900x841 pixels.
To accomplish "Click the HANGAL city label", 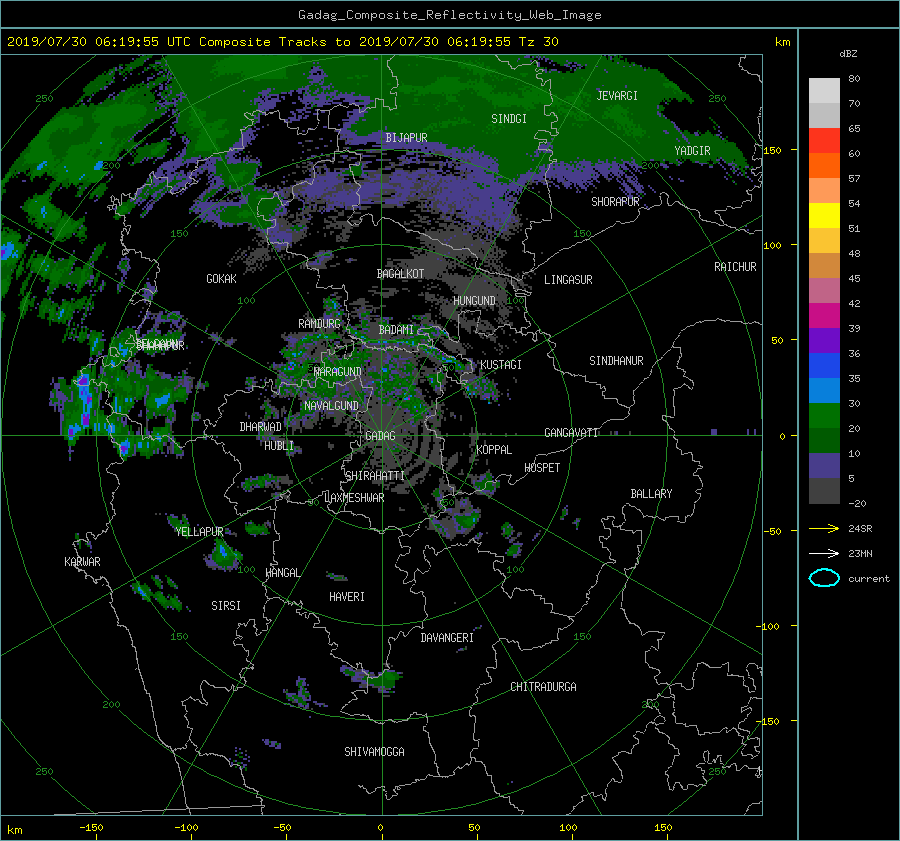I will point(282,573).
